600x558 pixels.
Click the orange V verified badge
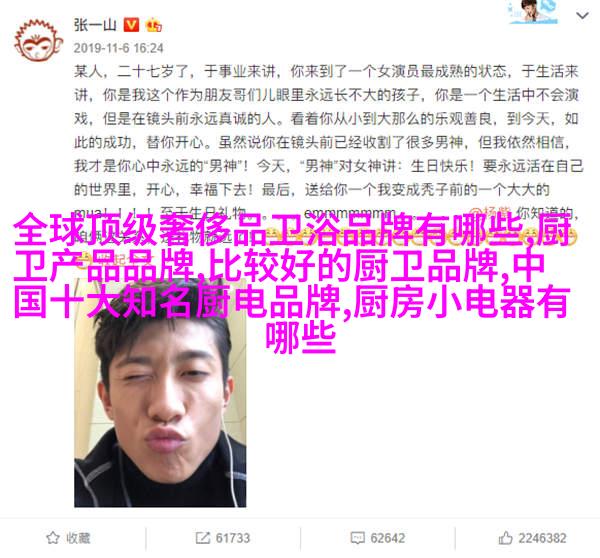click(x=131, y=25)
